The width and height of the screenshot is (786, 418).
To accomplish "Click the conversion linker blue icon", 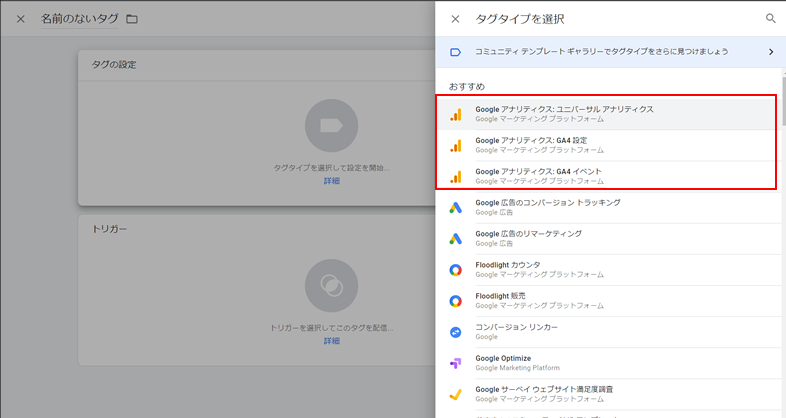I will pyautogui.click(x=456, y=332).
